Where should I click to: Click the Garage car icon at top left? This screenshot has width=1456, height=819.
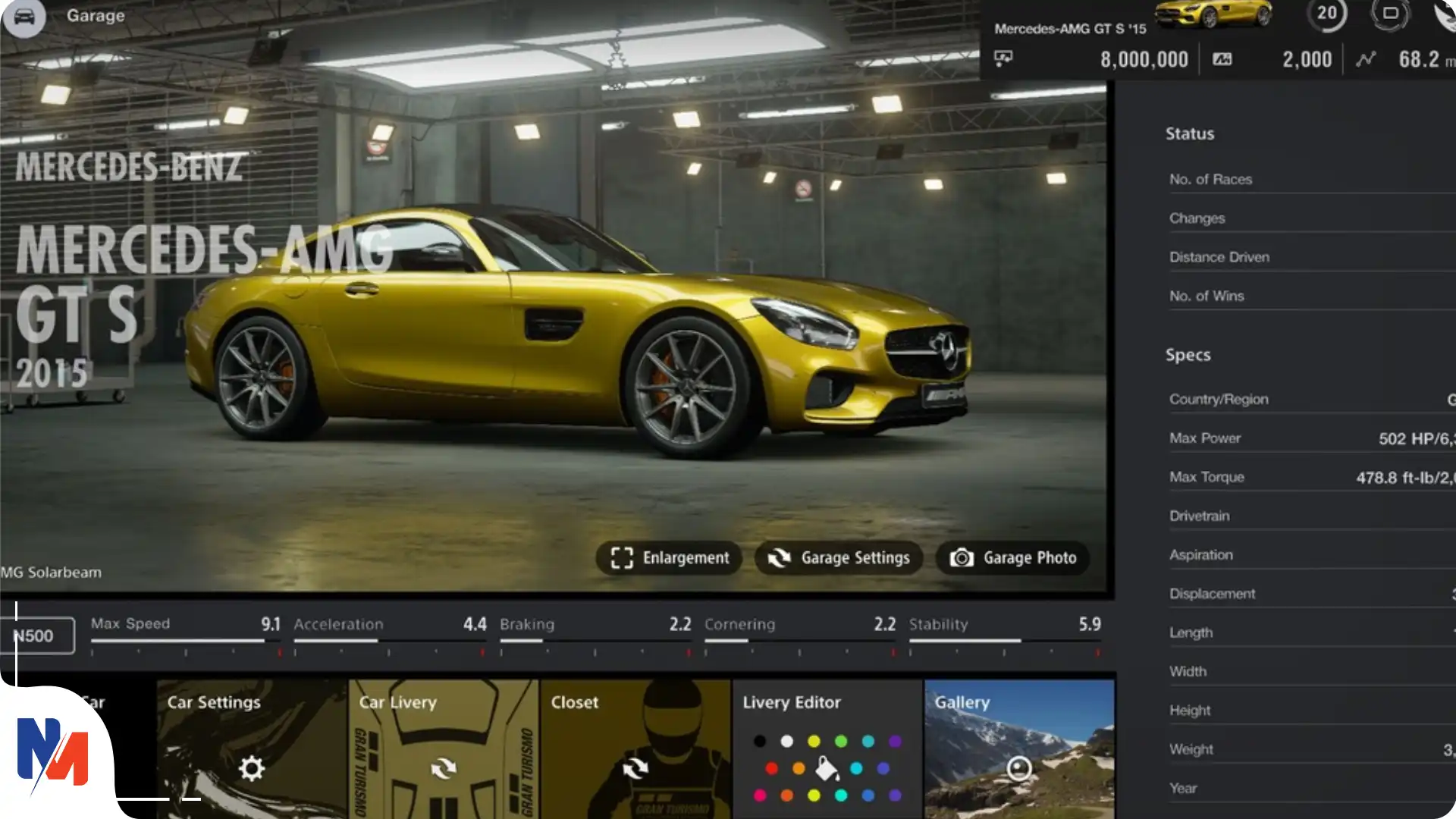click(x=24, y=17)
